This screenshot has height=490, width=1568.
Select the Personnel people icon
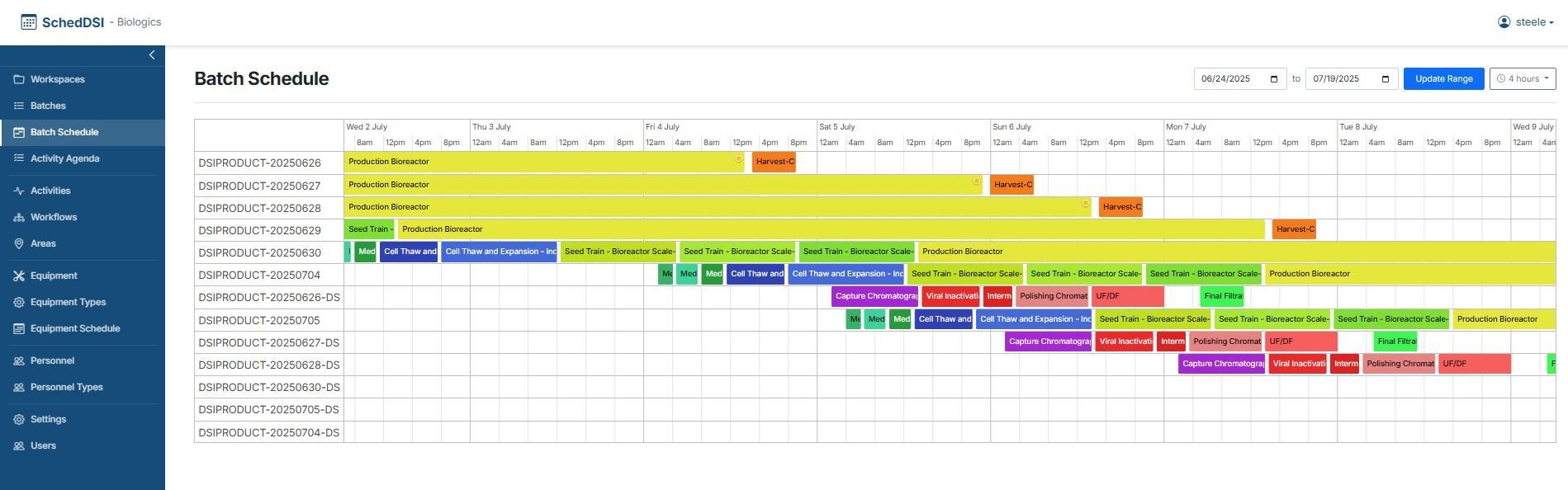(19, 360)
